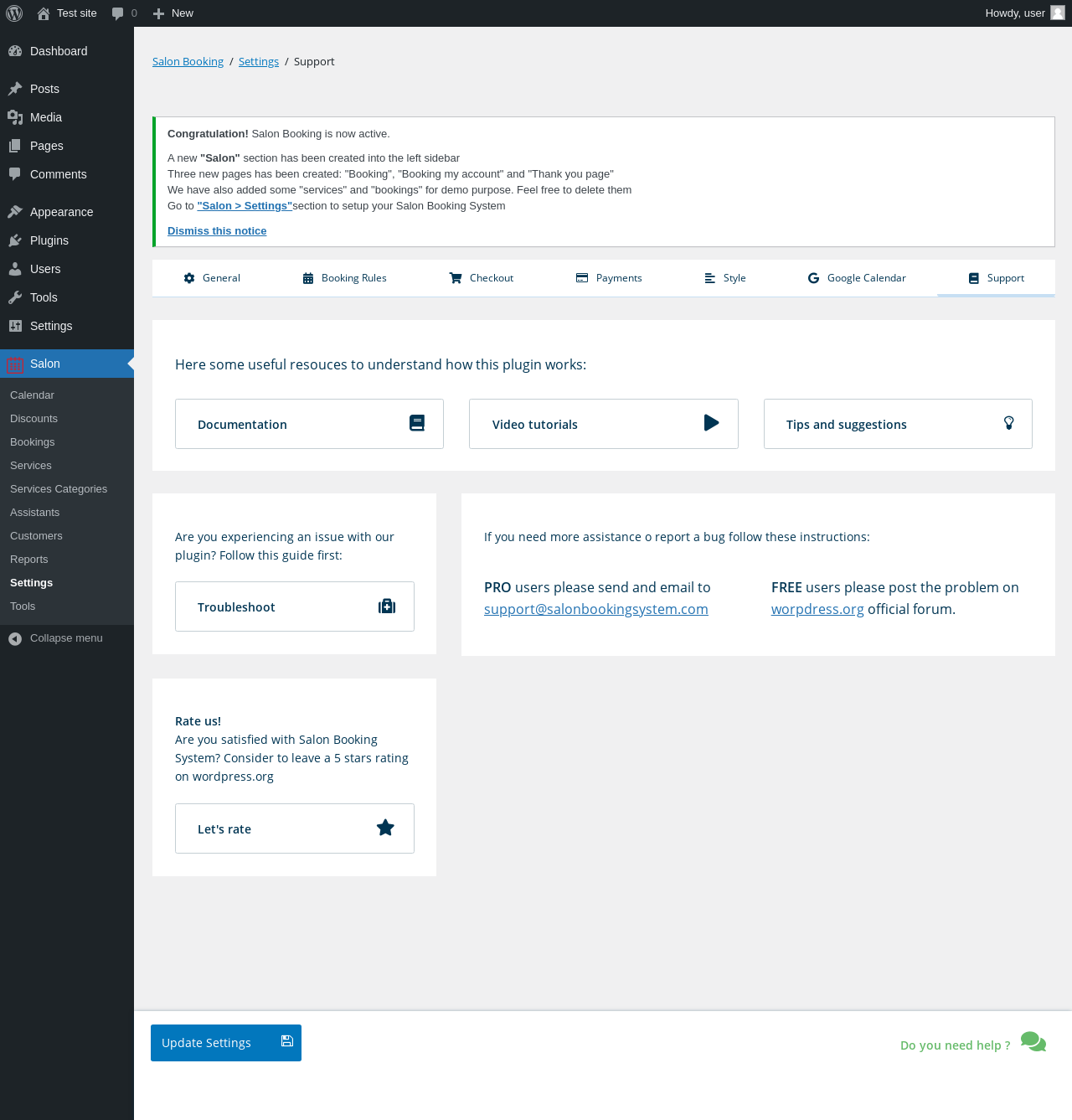Click the Troubleshoot medkit icon
1072x1120 pixels.
tap(387, 606)
